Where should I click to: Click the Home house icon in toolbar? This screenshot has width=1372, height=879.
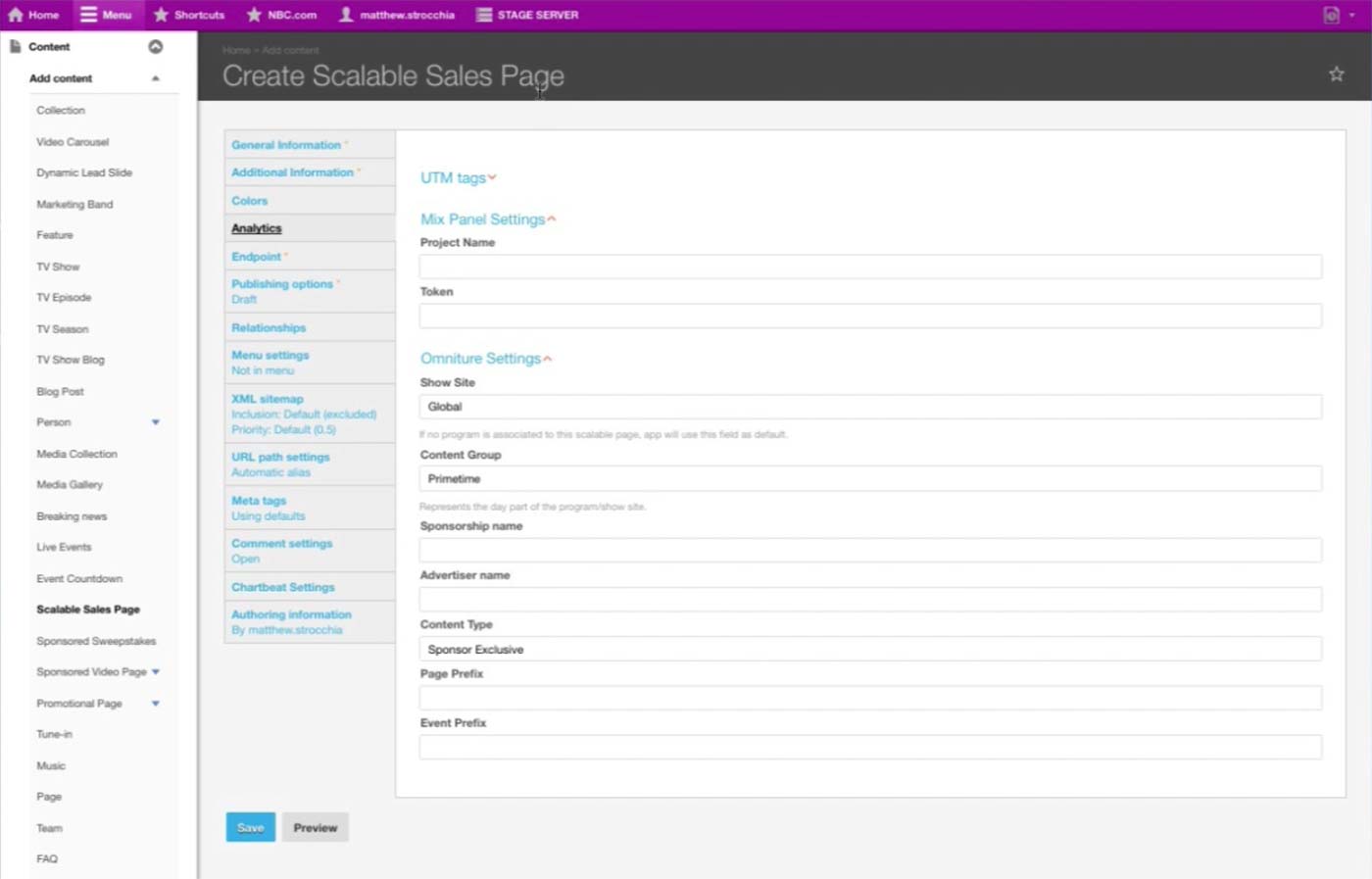pos(16,15)
